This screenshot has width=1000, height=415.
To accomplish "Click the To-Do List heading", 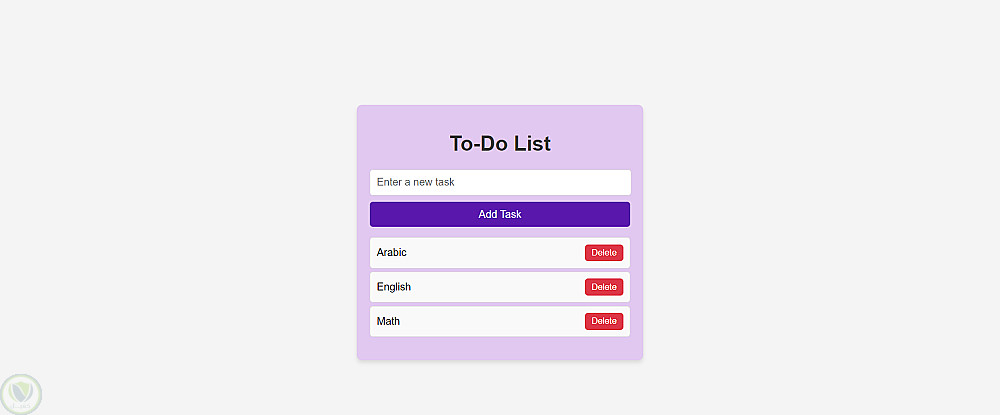I will coord(500,143).
